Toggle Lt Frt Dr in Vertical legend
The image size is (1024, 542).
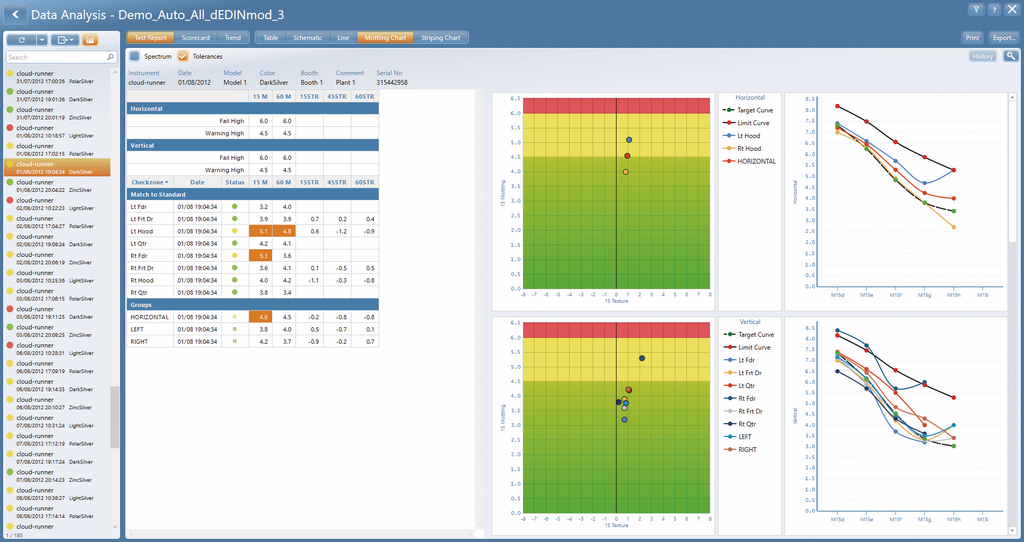tap(743, 373)
